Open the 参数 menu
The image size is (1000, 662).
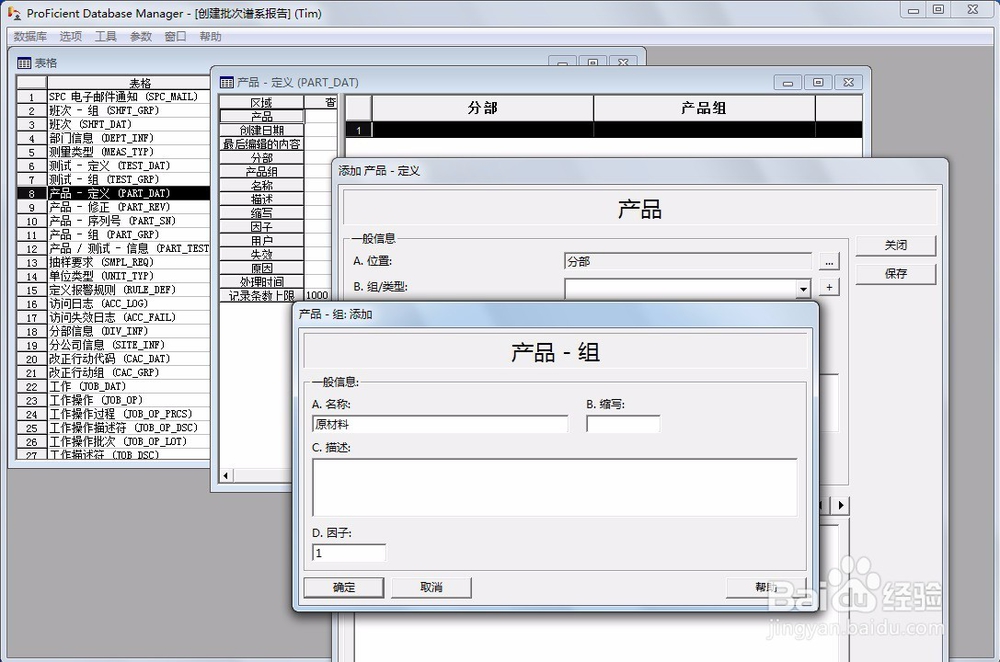(141, 36)
